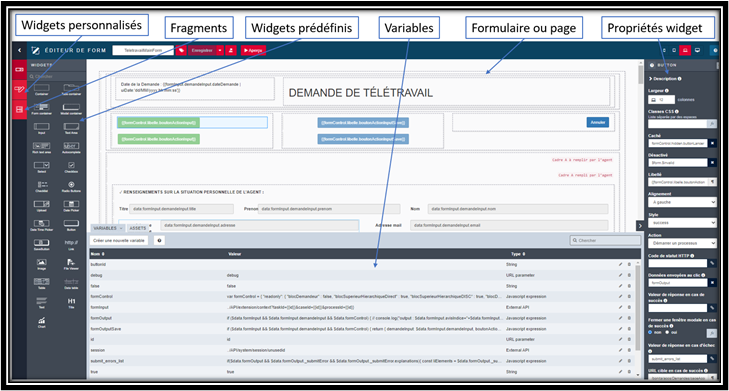729x391 pixels.
Task: Toggle binding on Caché property
Action: [712, 143]
